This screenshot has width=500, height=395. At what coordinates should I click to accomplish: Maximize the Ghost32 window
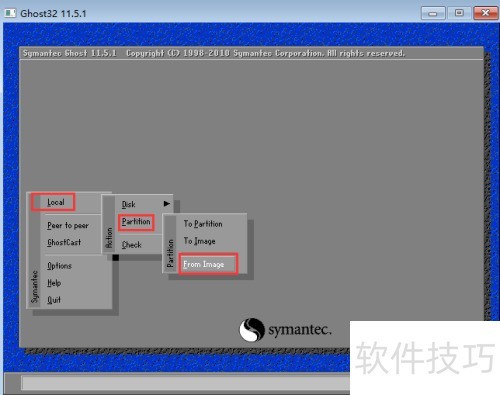click(x=459, y=13)
